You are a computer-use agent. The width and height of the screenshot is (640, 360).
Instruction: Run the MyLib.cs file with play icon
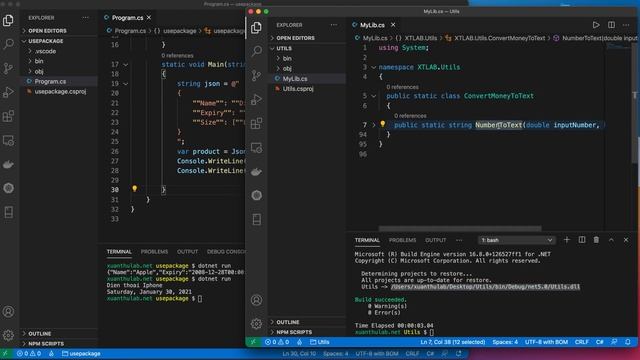tap(596, 25)
